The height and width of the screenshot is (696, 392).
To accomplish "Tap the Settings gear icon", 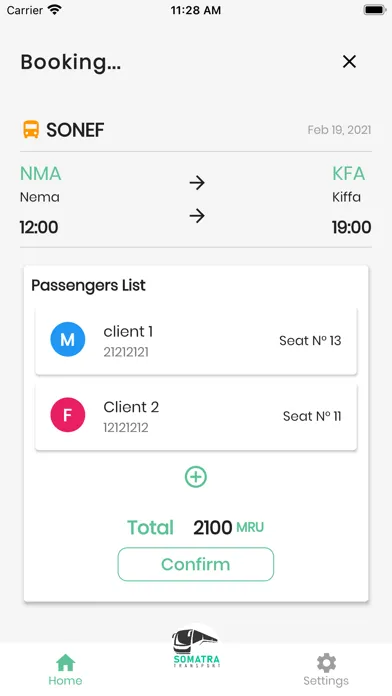I will [326, 663].
